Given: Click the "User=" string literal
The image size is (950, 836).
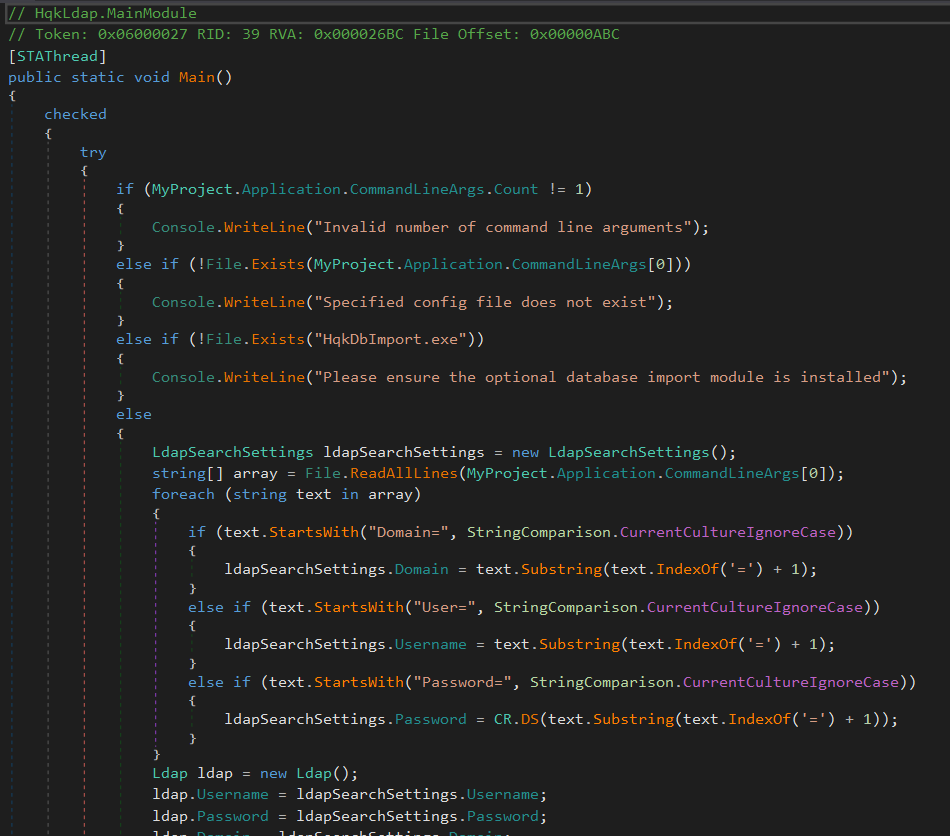Looking at the screenshot, I should [444, 608].
